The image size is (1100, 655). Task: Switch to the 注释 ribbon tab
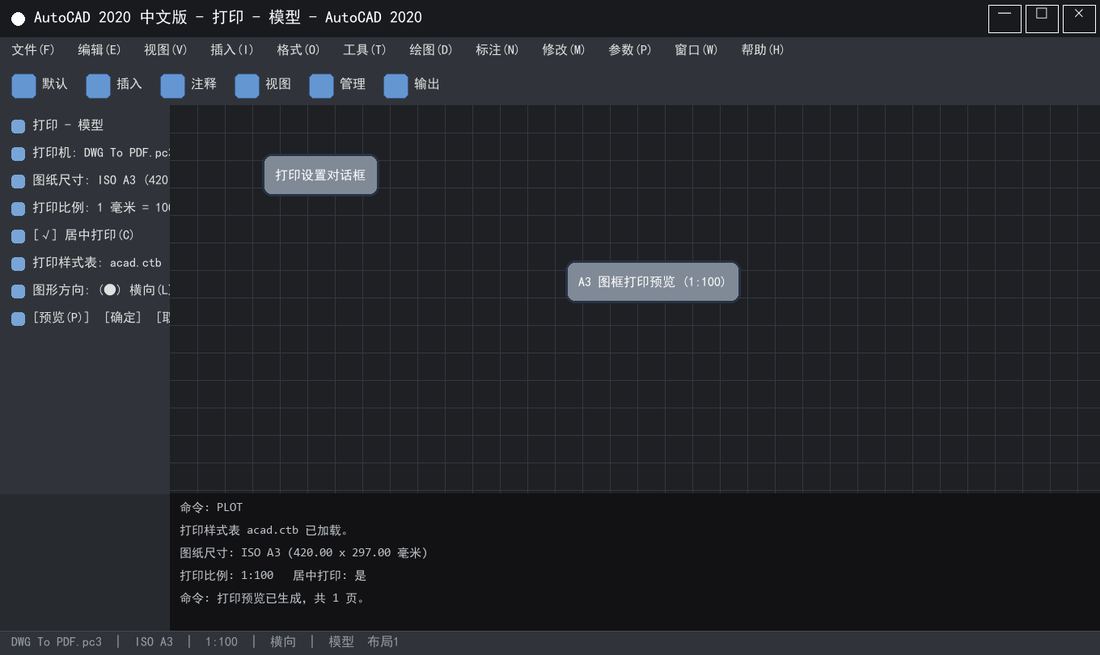(203, 84)
